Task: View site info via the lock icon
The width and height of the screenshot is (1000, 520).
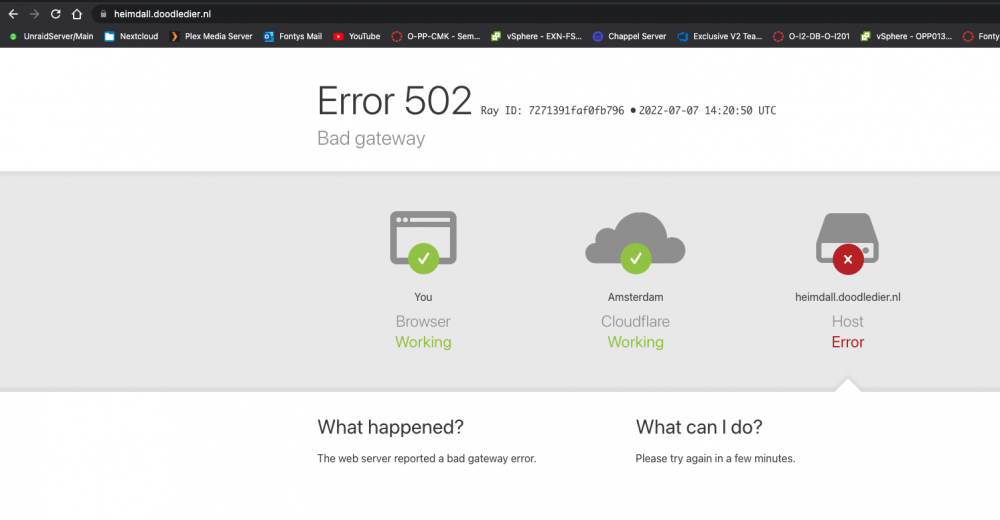Action: click(x=103, y=14)
